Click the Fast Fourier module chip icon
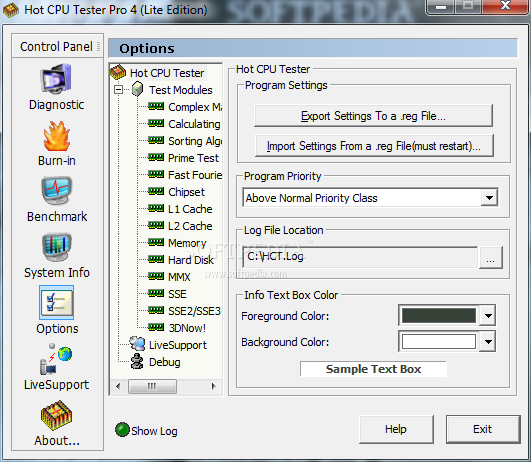Image resolution: width=531 pixels, height=462 pixels. coord(156,174)
